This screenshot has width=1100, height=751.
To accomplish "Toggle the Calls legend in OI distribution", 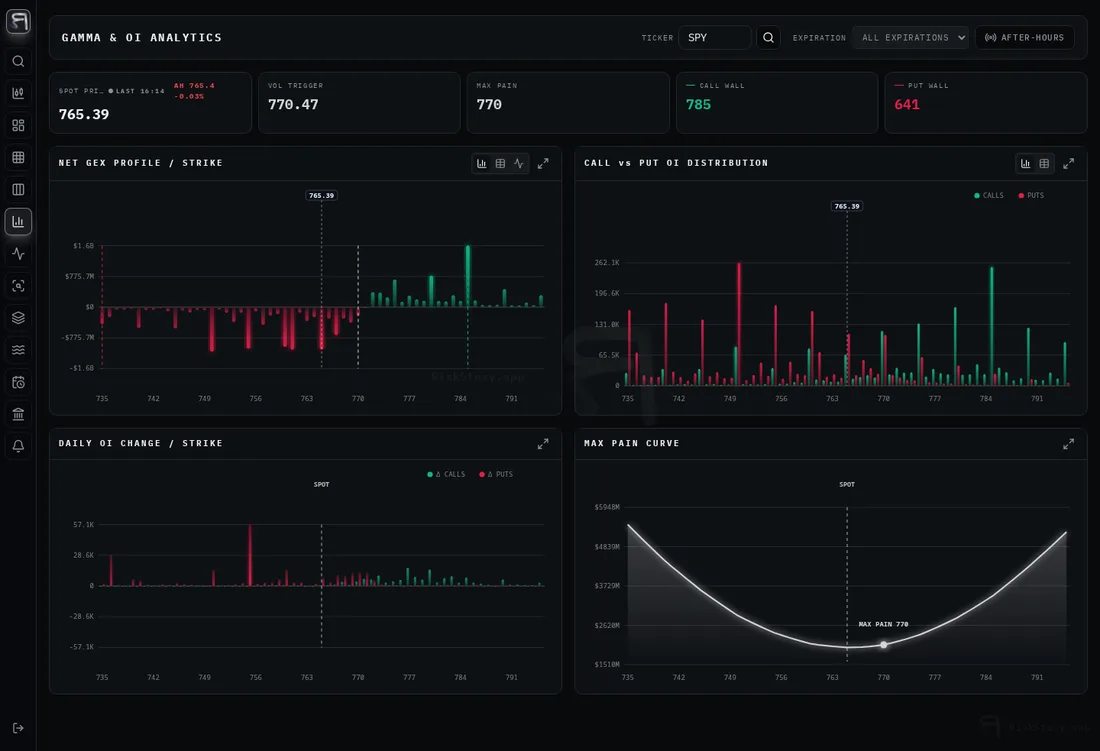I will tap(988, 196).
